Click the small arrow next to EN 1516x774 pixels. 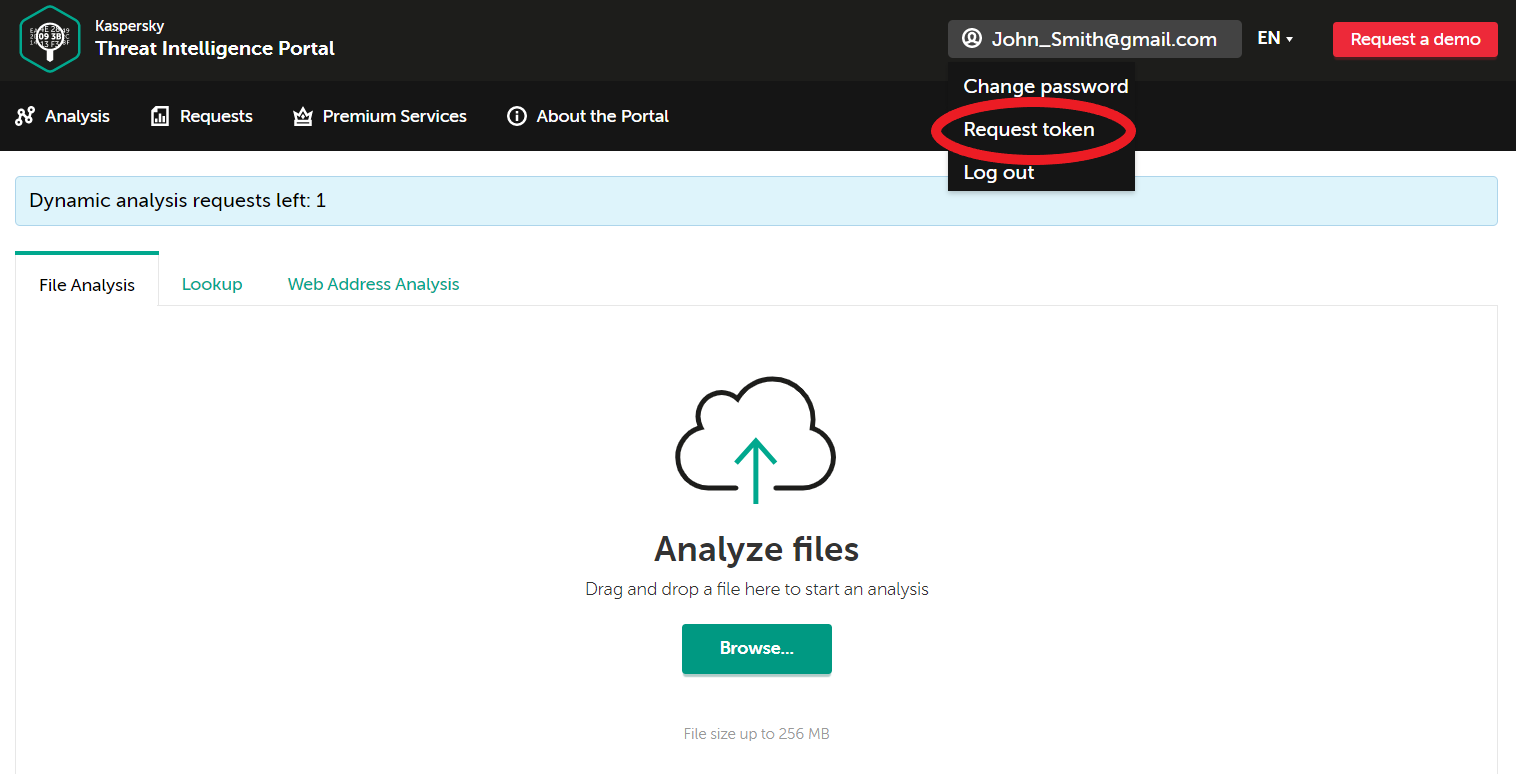point(1290,40)
